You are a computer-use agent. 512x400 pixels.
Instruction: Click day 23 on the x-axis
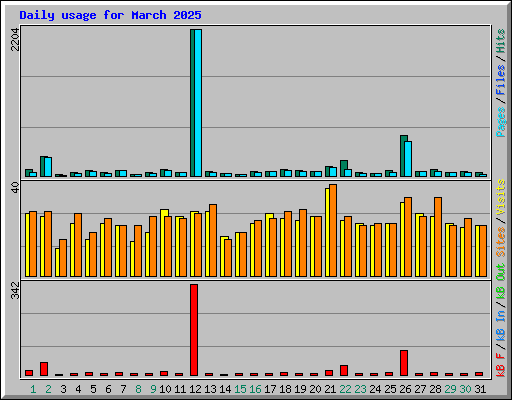click(x=360, y=389)
